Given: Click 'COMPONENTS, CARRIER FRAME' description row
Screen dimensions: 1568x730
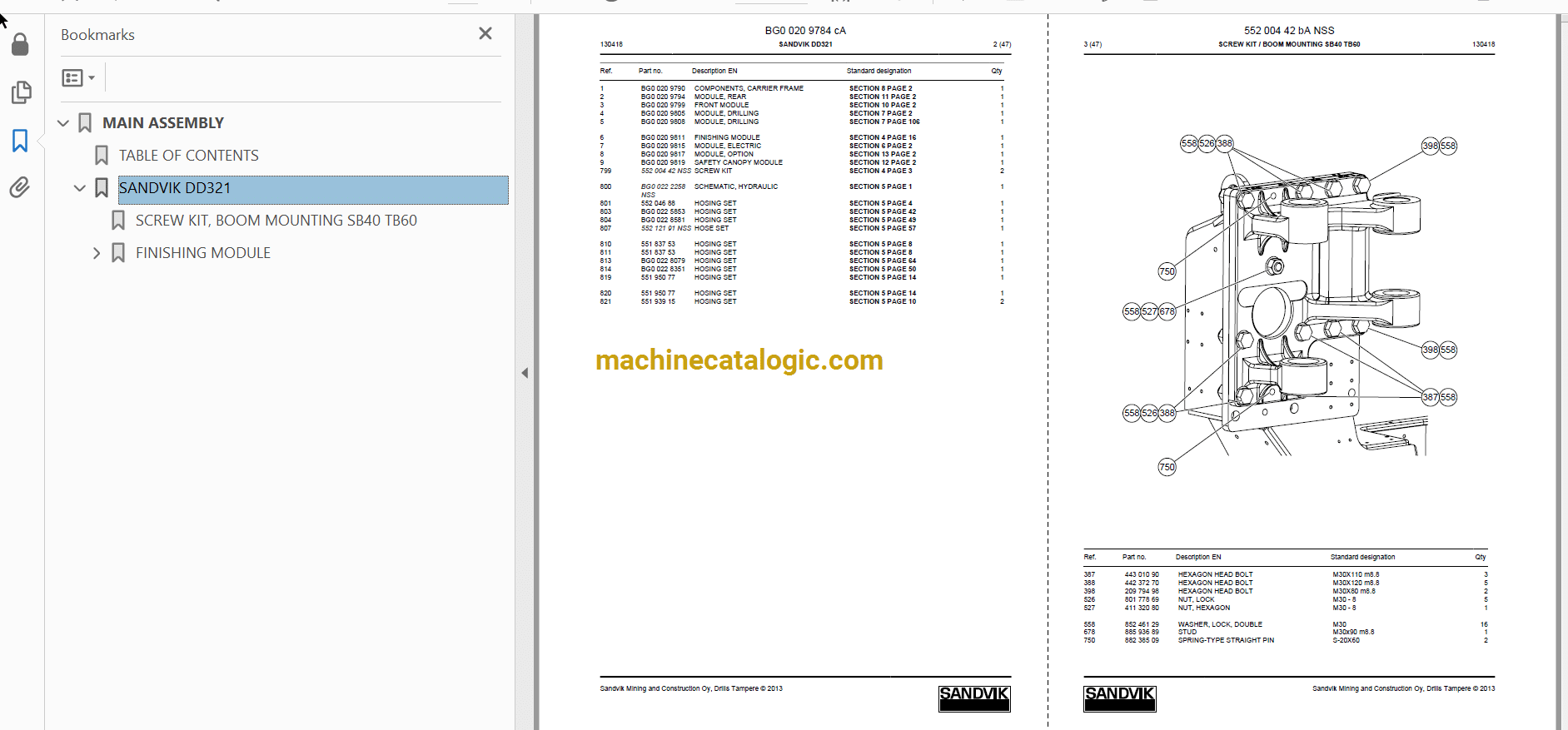Looking at the screenshot, I should pyautogui.click(x=749, y=88).
